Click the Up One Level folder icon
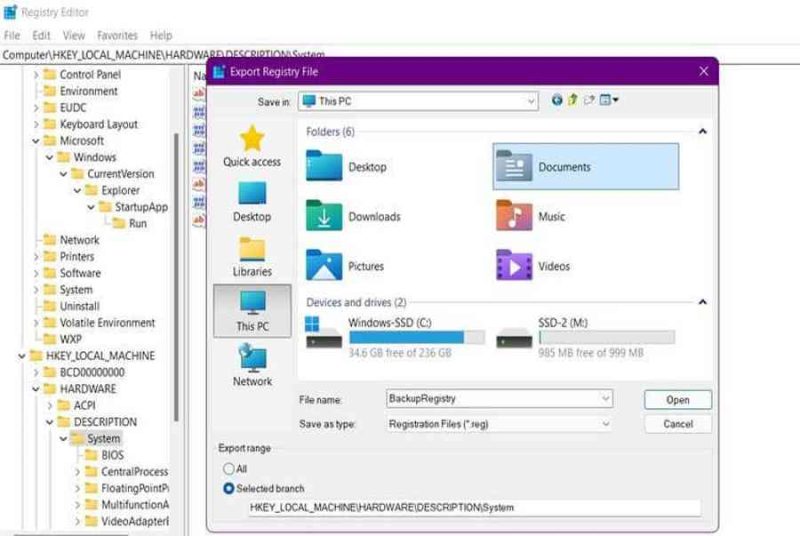 (572, 100)
